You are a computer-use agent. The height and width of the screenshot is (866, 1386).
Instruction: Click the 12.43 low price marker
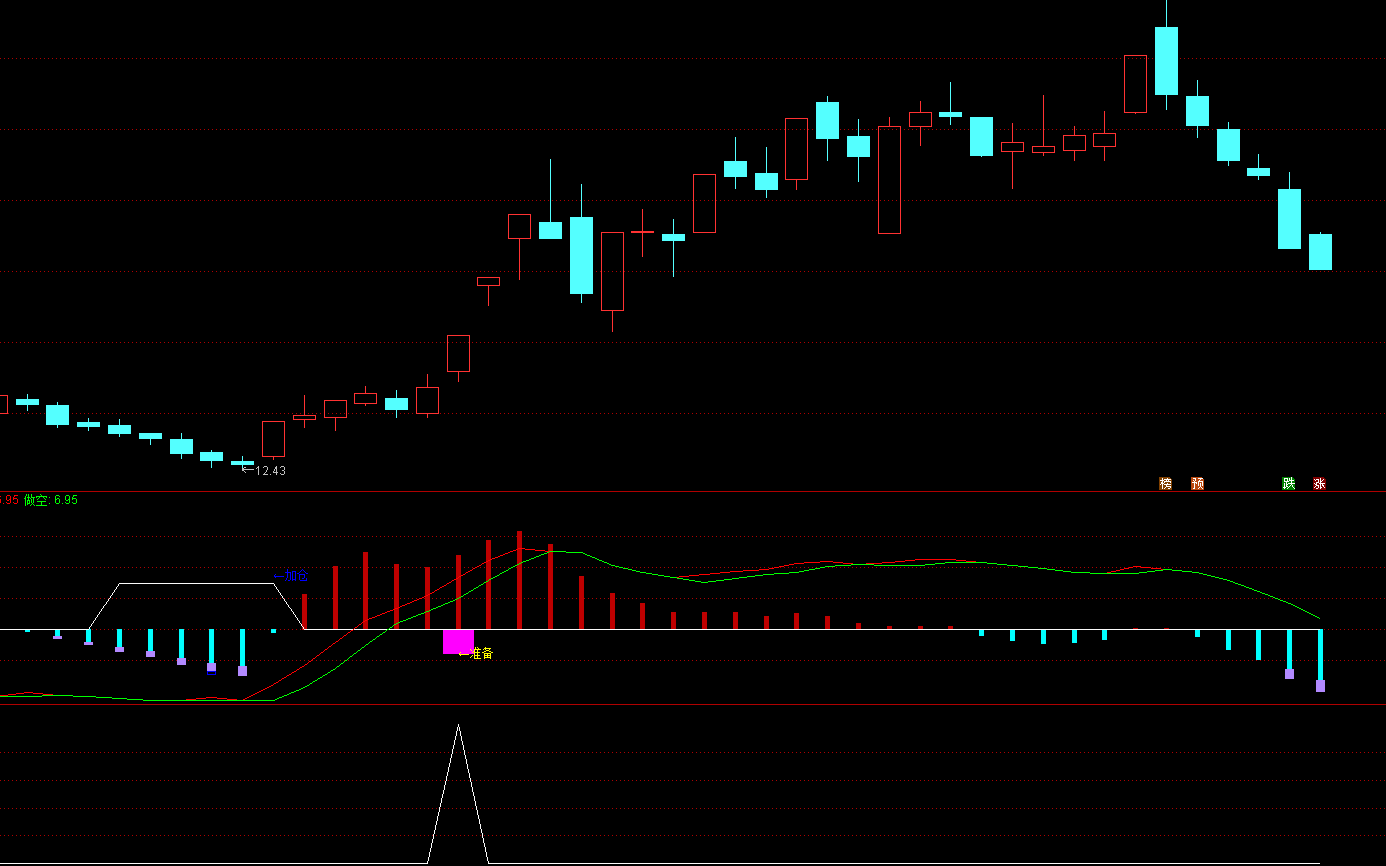point(270,470)
